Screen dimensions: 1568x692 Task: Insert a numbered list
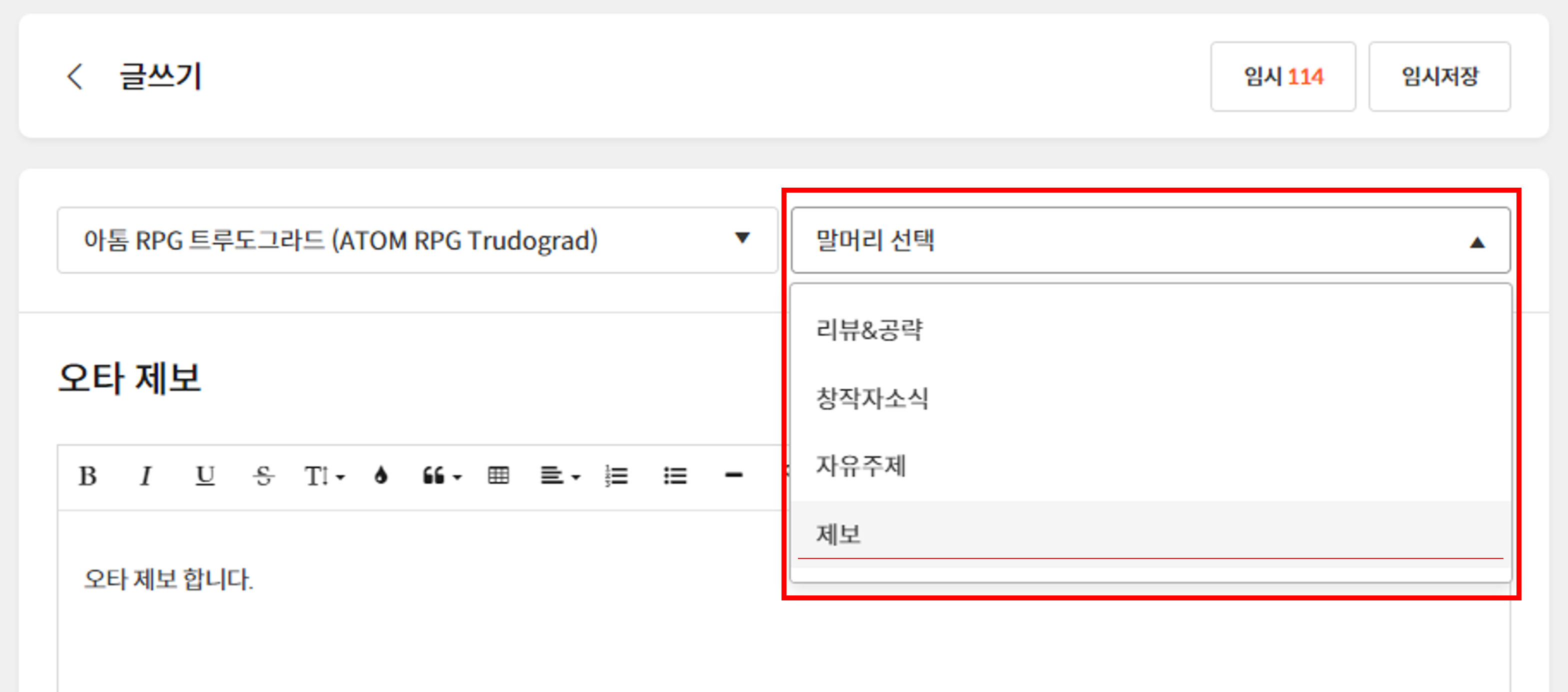click(616, 476)
